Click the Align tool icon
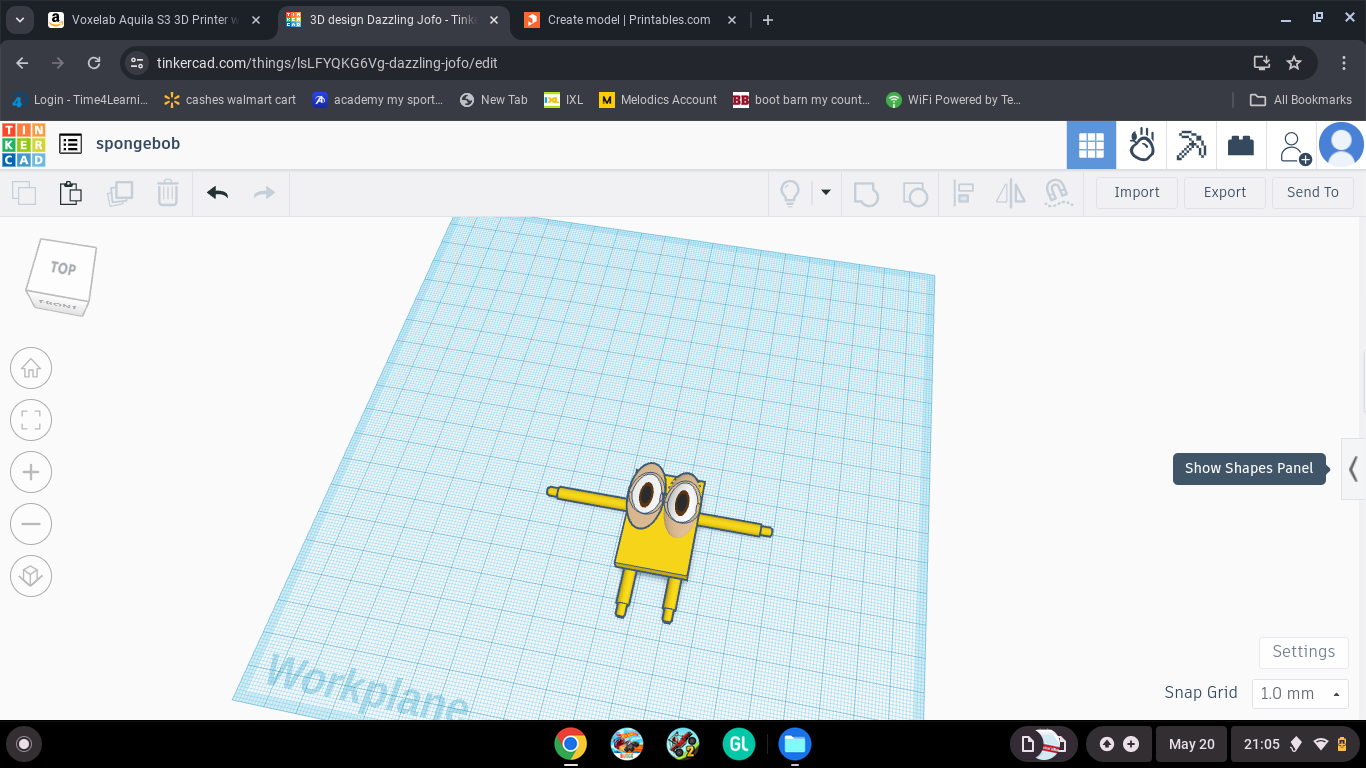Image resolution: width=1366 pixels, height=768 pixels. coord(963,193)
